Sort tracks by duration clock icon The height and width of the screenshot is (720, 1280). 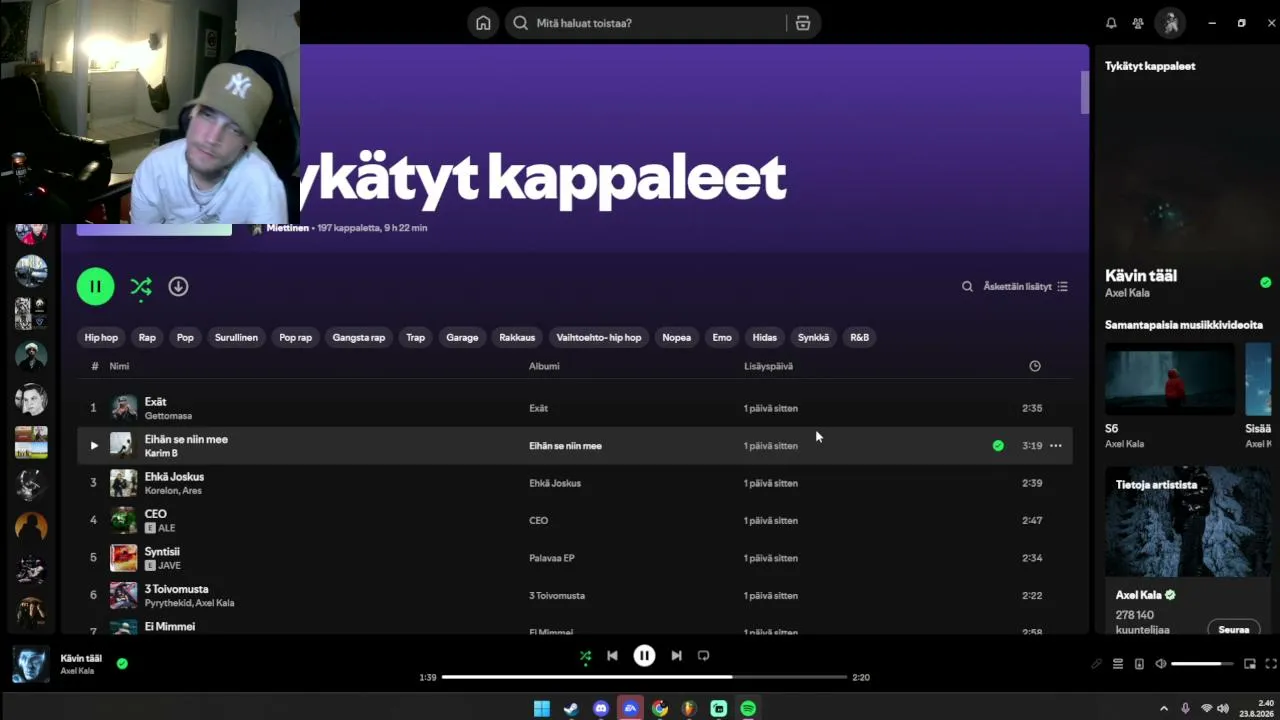tap(1035, 366)
